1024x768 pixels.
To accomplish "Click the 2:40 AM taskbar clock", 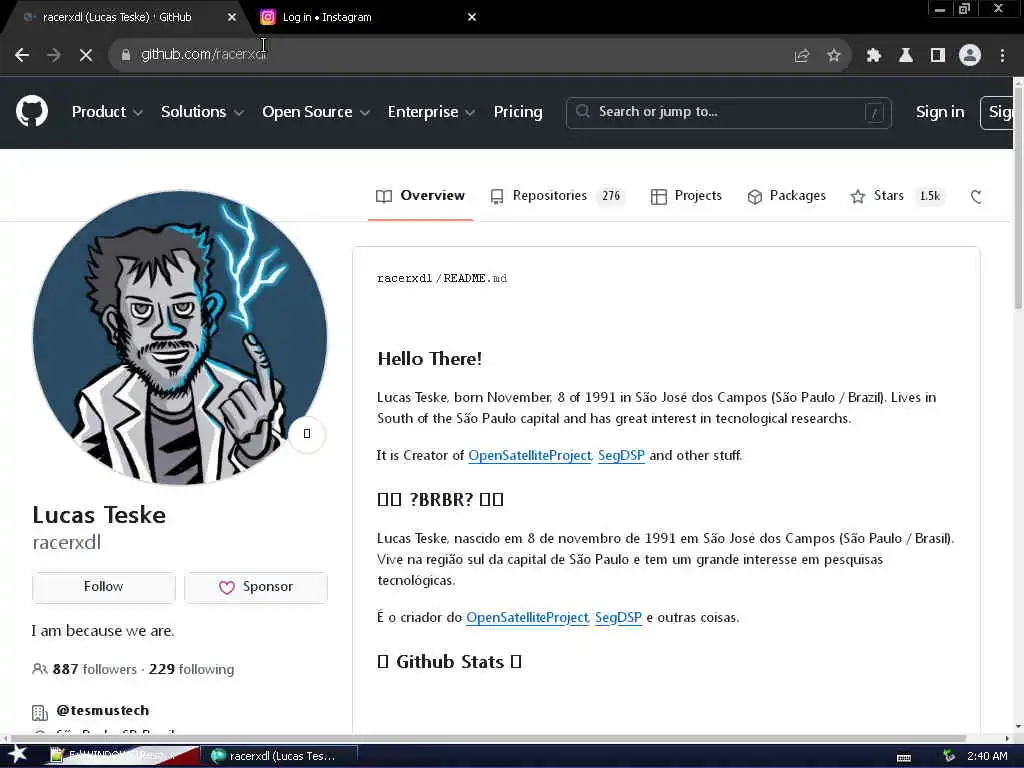I will pos(987,756).
